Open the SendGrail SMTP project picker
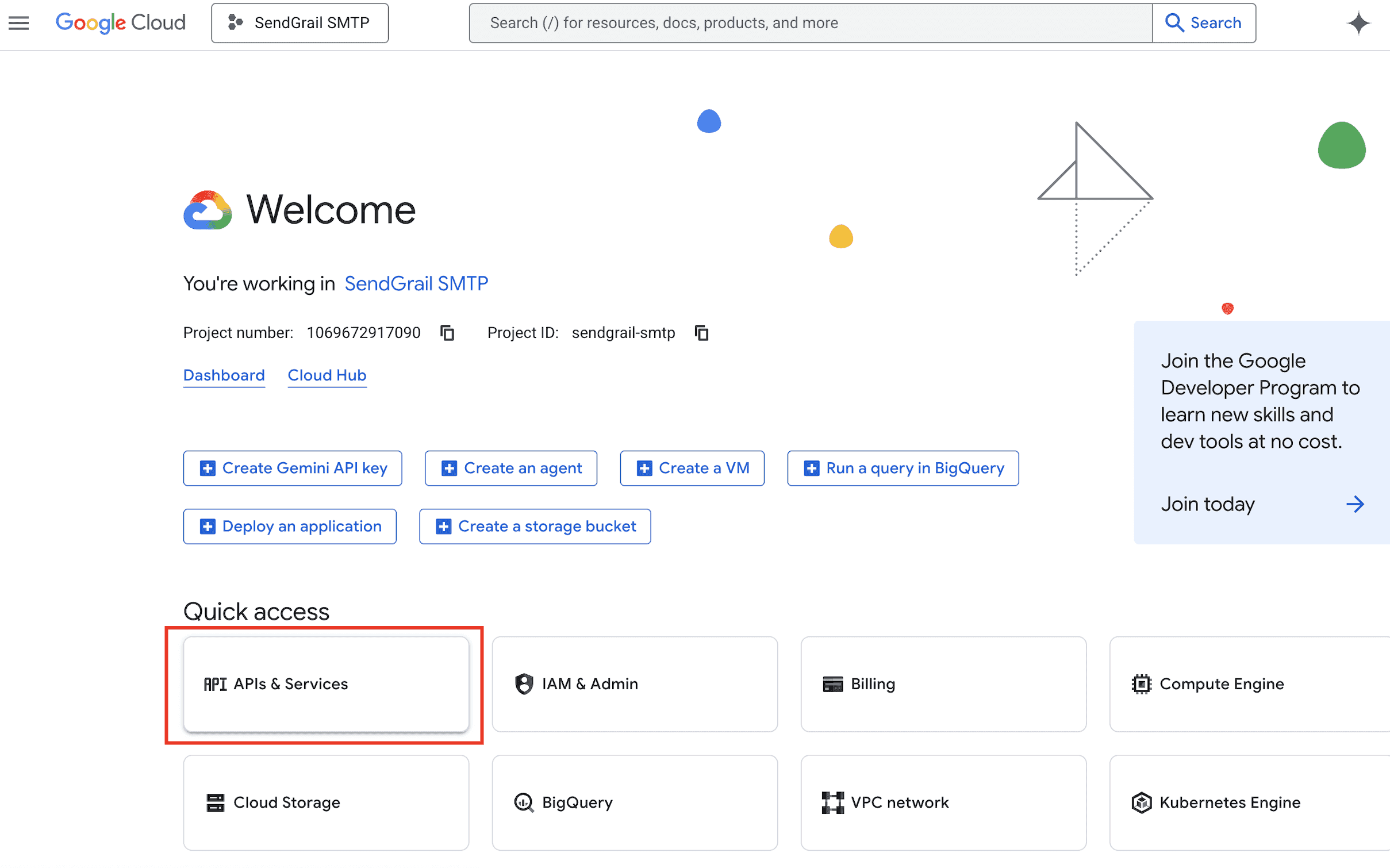 (x=299, y=23)
